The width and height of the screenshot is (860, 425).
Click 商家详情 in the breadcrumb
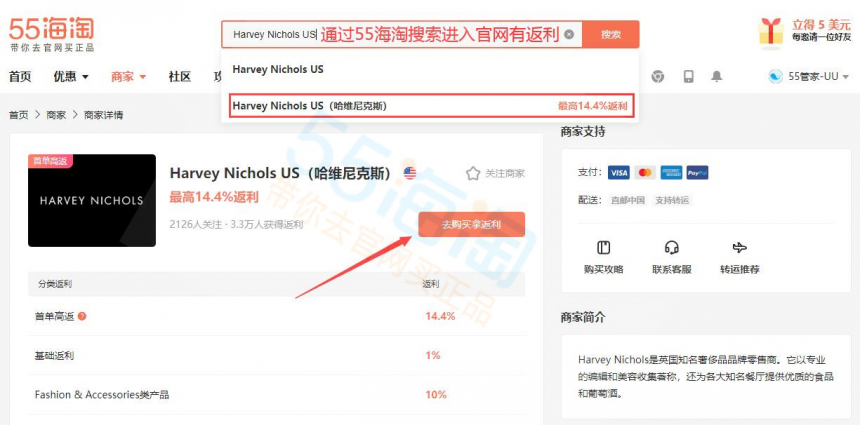pyautogui.click(x=103, y=115)
